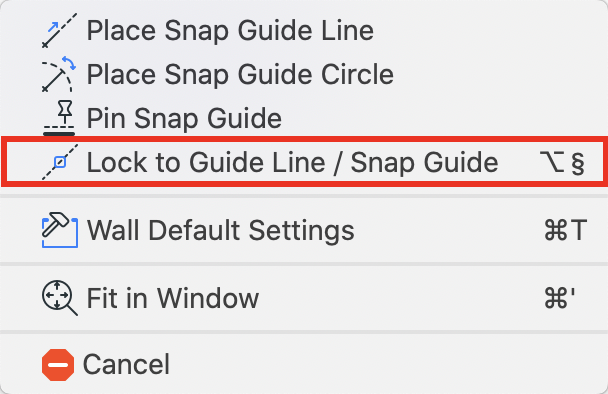608x394 pixels.
Task: Click the word Window in Fit in Window
Action: pos(208,298)
